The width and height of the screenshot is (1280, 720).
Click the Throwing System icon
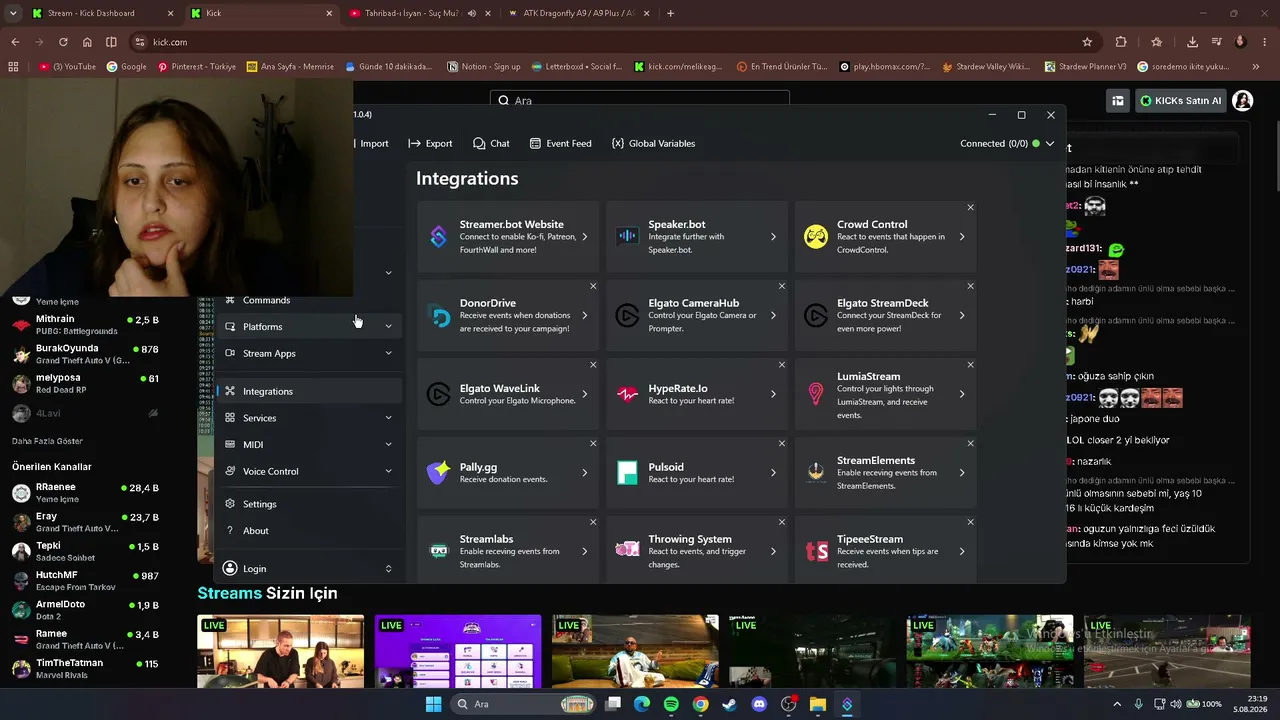pos(627,550)
